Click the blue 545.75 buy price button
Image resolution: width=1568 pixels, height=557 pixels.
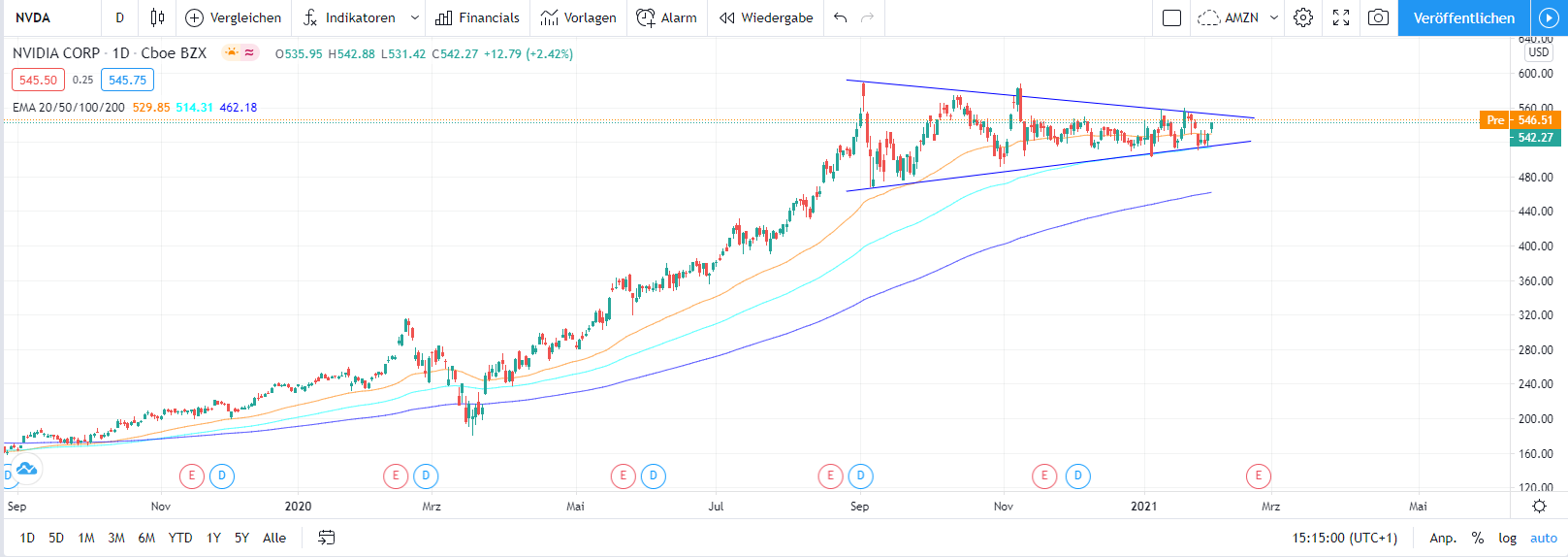point(127,80)
